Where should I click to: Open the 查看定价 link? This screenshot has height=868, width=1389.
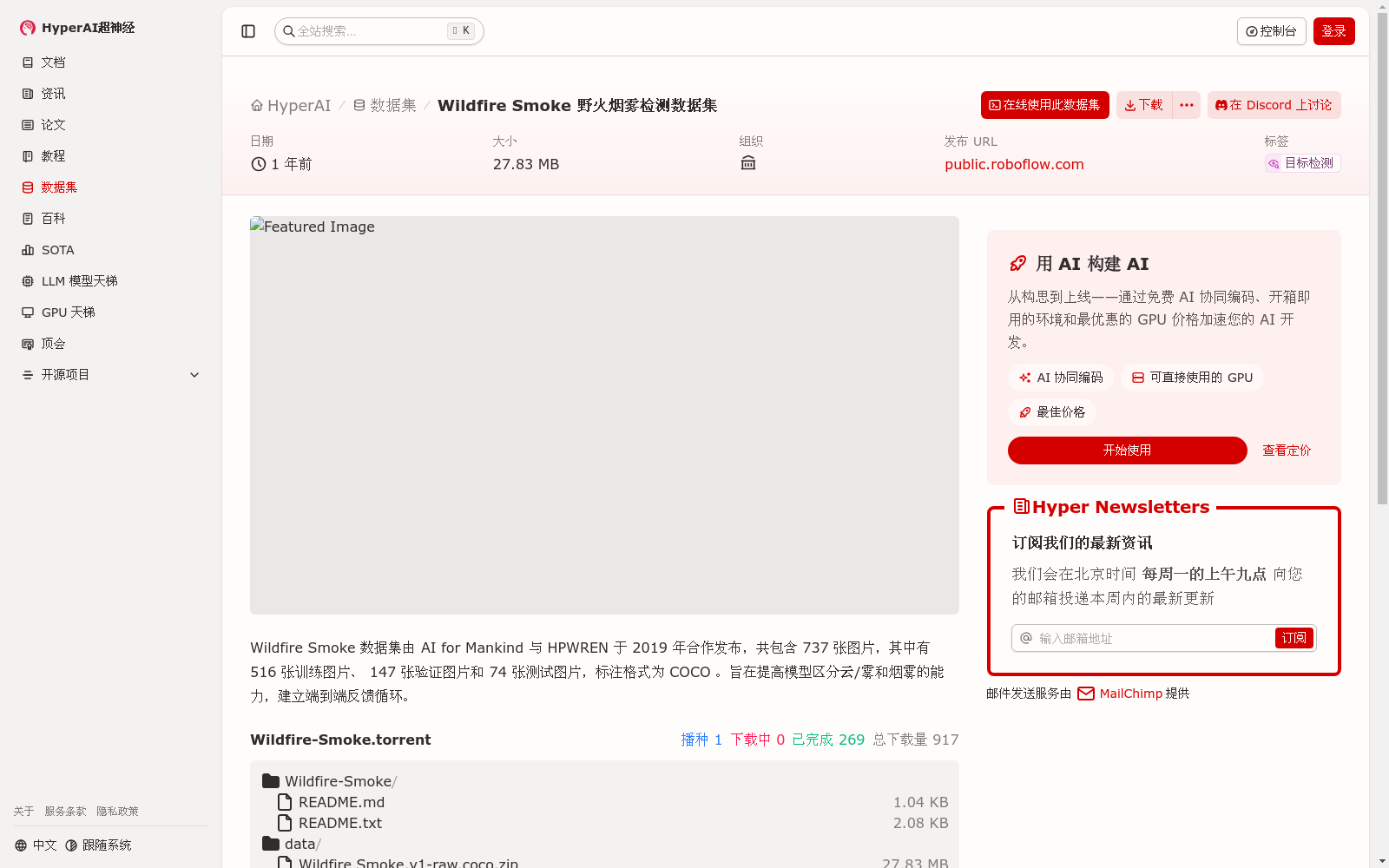click(x=1287, y=450)
